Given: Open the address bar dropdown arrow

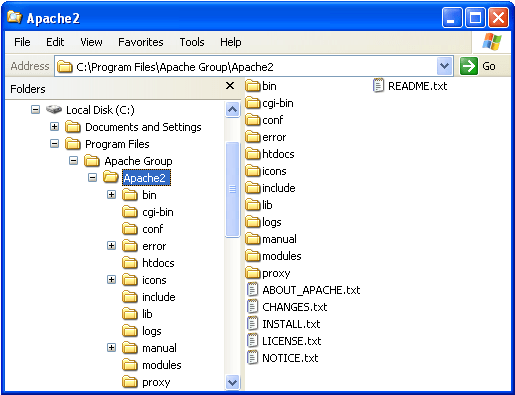Looking at the screenshot, I should (444, 66).
